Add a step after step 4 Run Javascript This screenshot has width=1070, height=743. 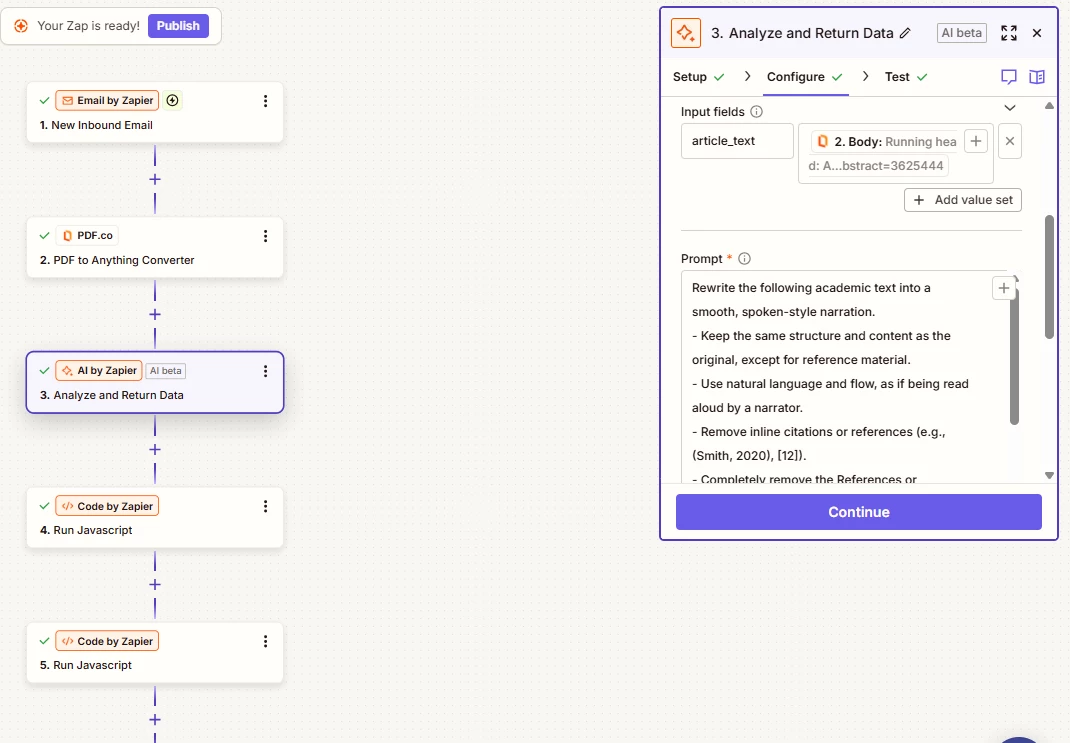tap(155, 585)
